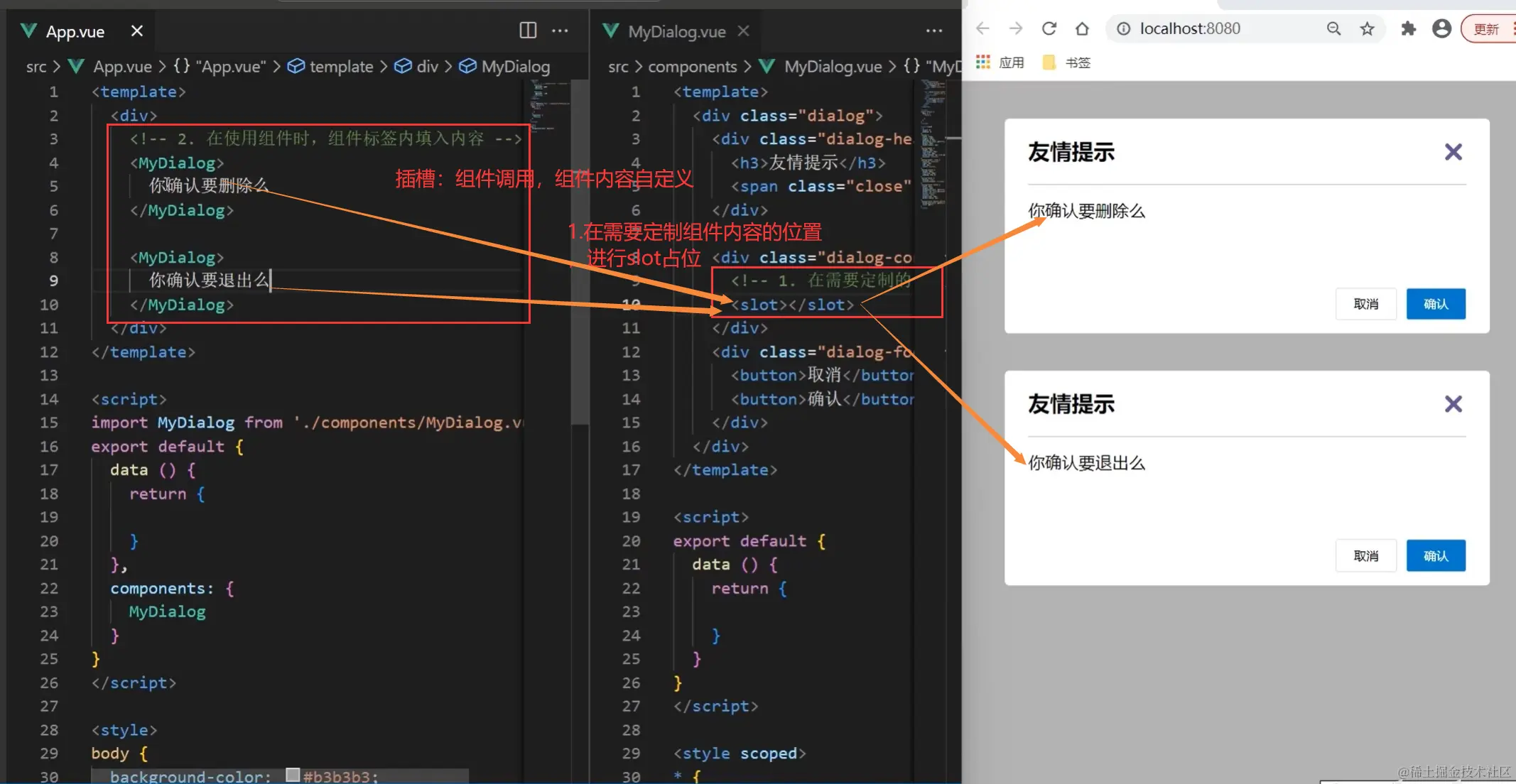Click 取消 in the delete confirmation dialog
The width and height of the screenshot is (1516, 784).
click(x=1365, y=304)
